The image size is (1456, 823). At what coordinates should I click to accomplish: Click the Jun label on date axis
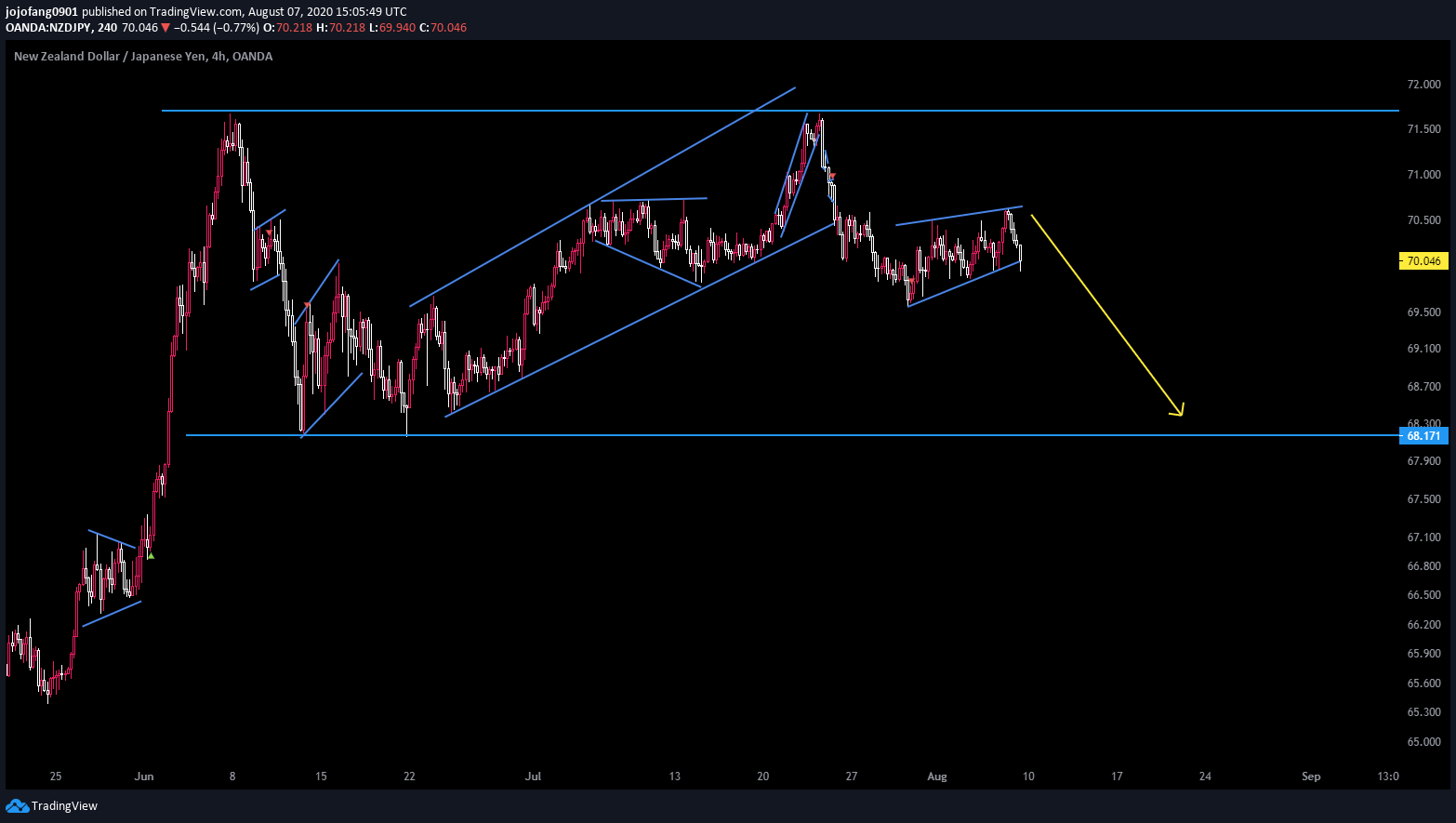[143, 777]
